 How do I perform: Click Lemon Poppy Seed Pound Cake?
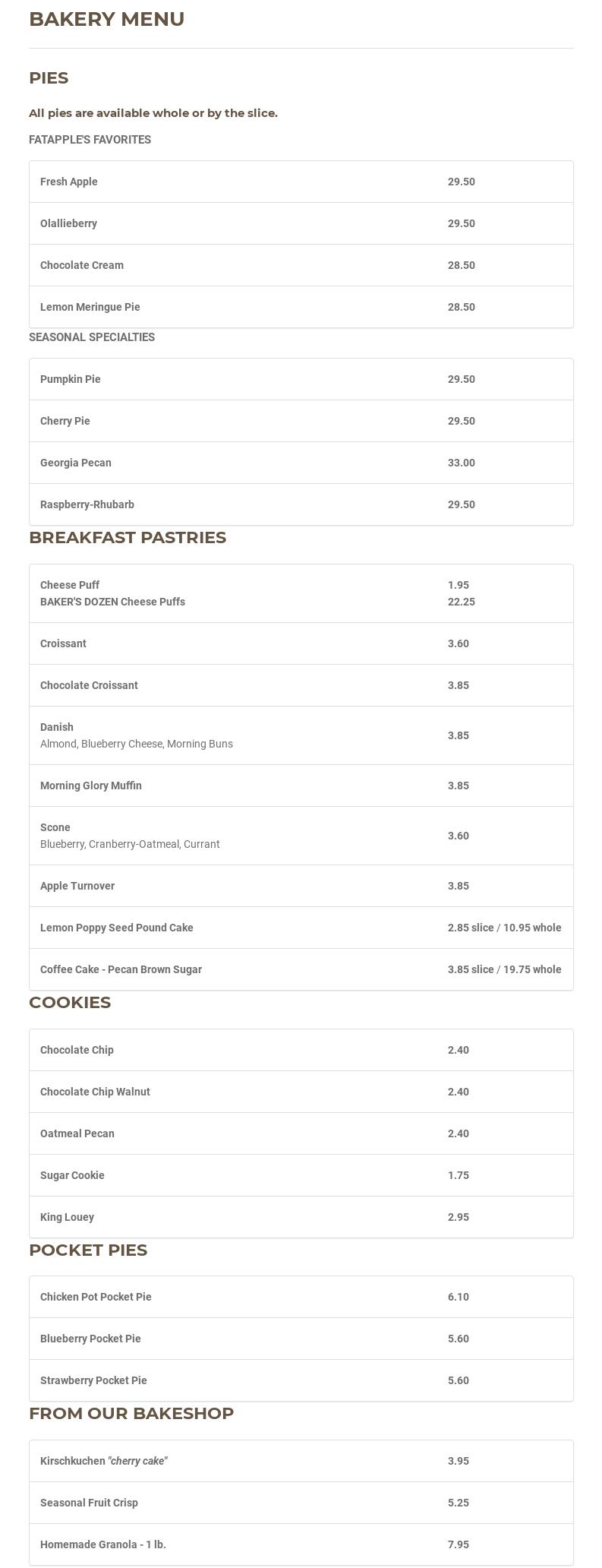click(117, 928)
